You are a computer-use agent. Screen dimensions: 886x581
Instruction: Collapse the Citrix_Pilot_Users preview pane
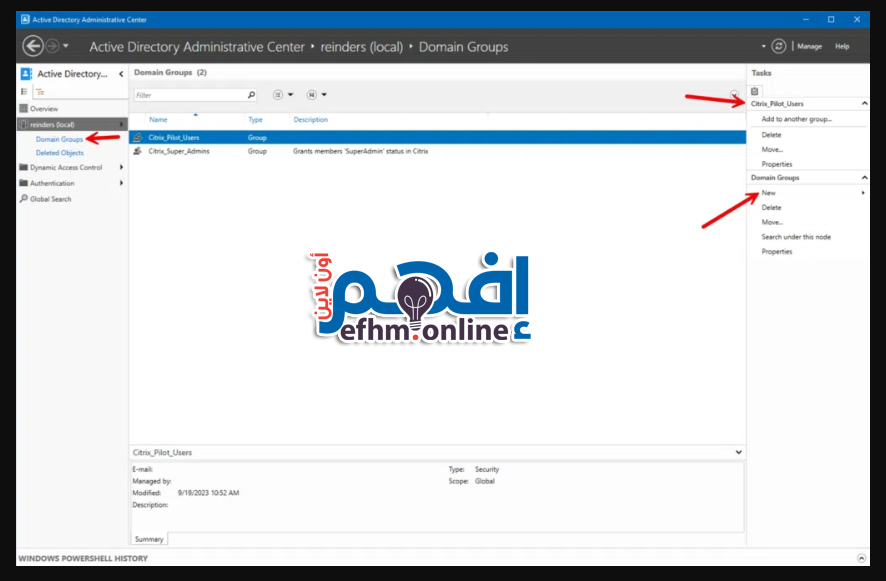tap(739, 452)
